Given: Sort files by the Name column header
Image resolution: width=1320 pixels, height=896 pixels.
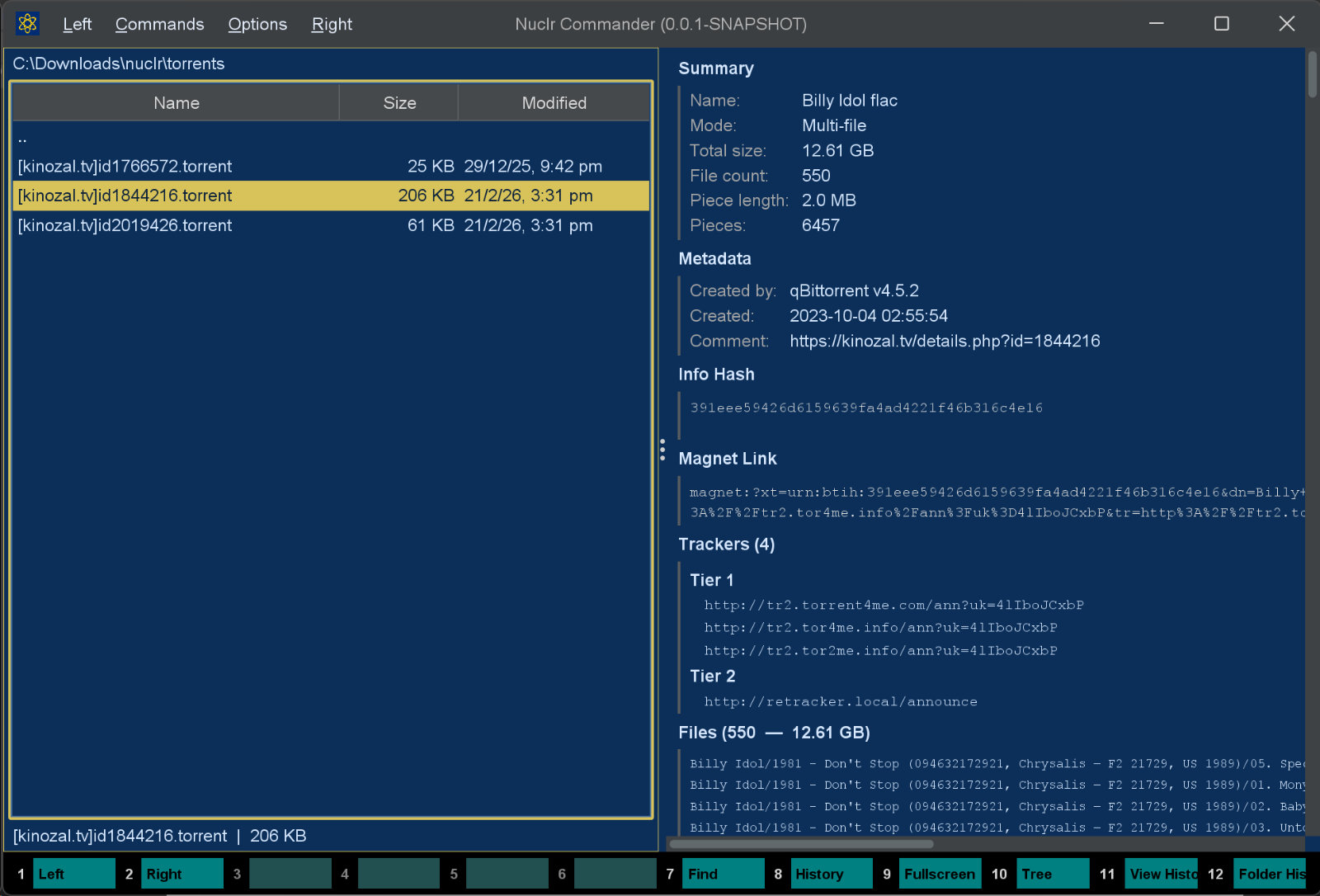Looking at the screenshot, I should [177, 103].
